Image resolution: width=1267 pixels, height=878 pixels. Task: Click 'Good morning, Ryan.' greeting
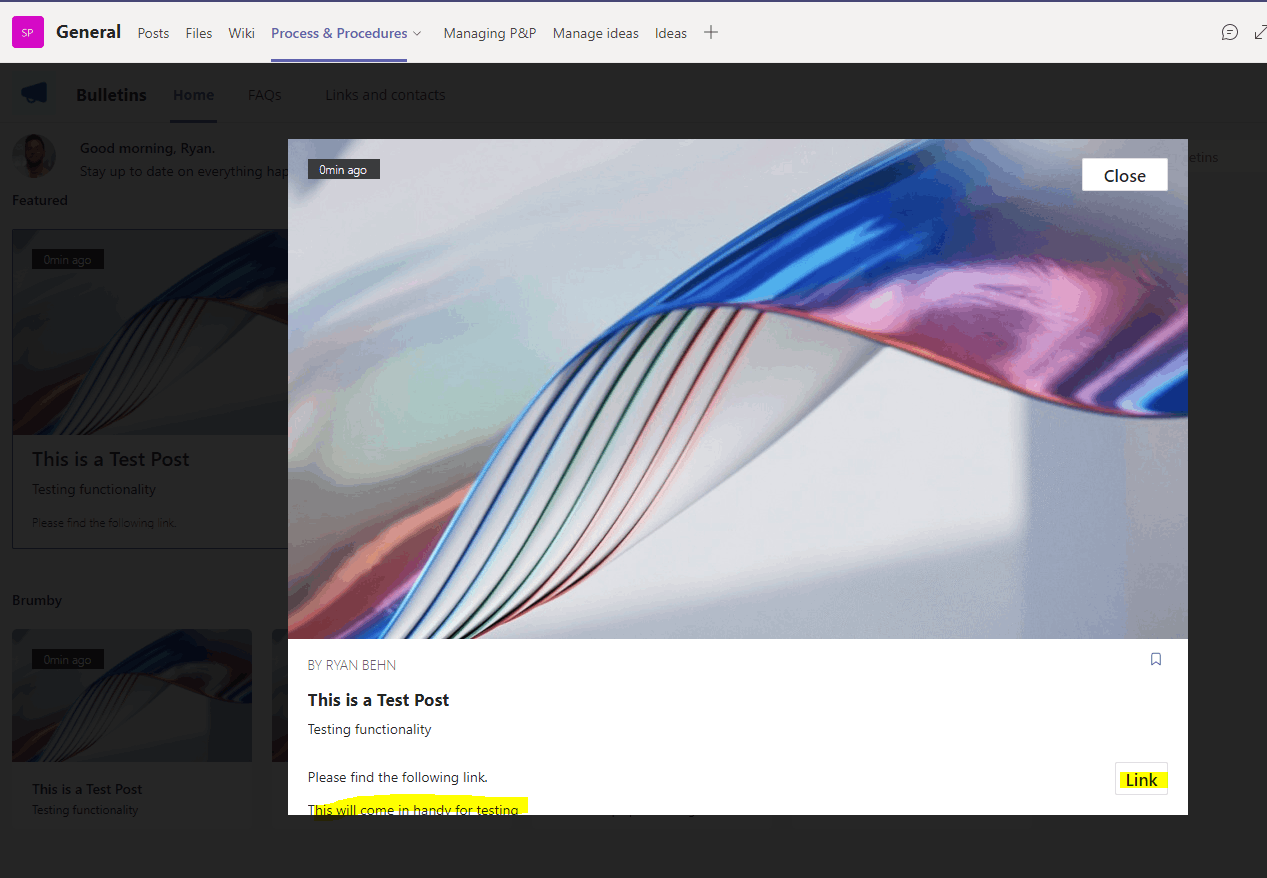(x=147, y=148)
